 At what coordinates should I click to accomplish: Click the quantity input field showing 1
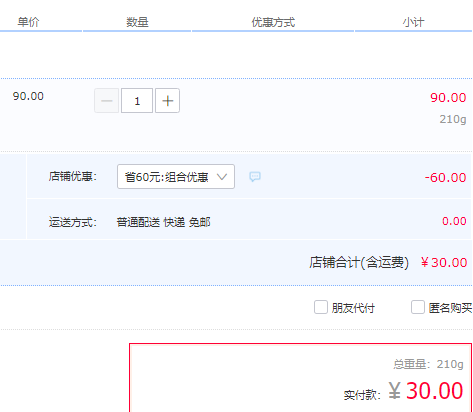point(137,101)
